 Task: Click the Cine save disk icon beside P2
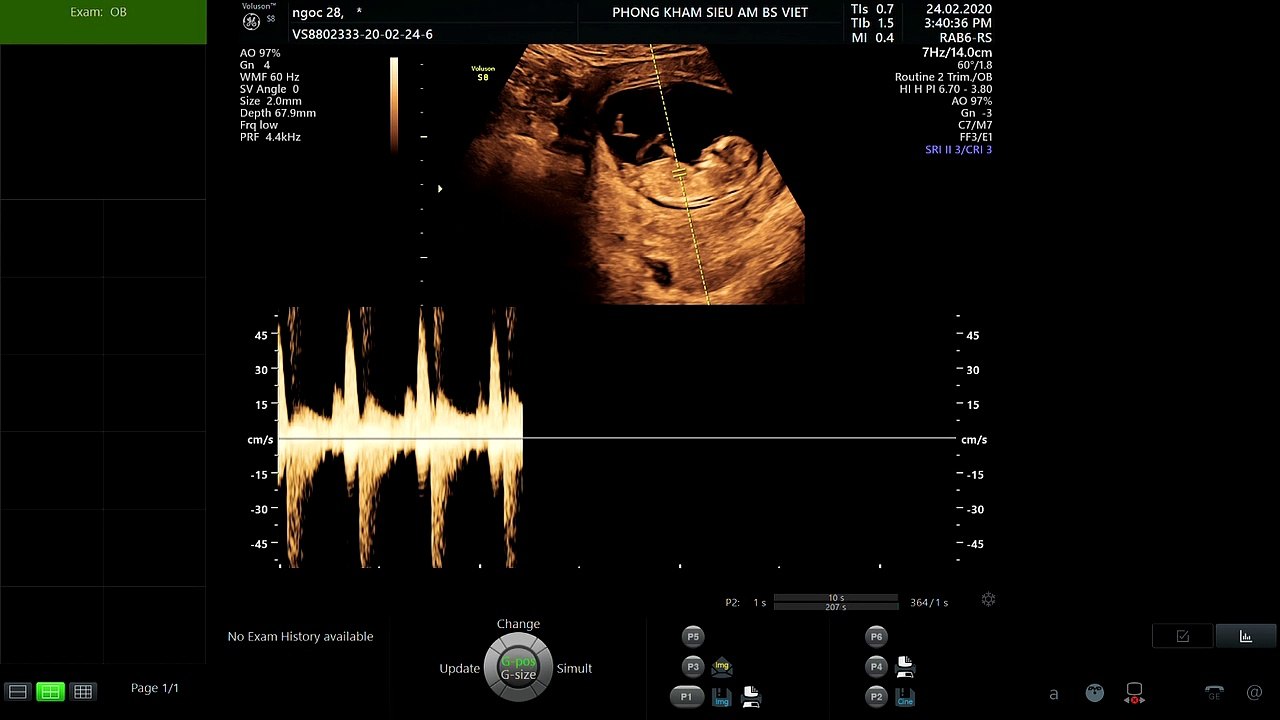pyautogui.click(x=905, y=697)
